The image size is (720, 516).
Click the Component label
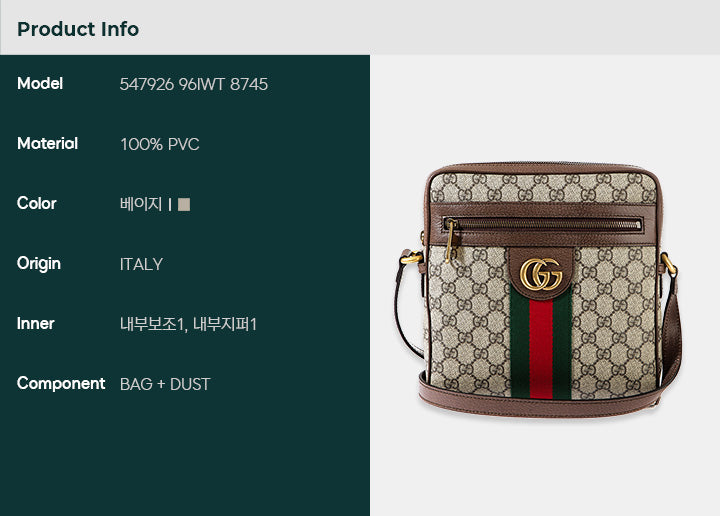(61, 383)
